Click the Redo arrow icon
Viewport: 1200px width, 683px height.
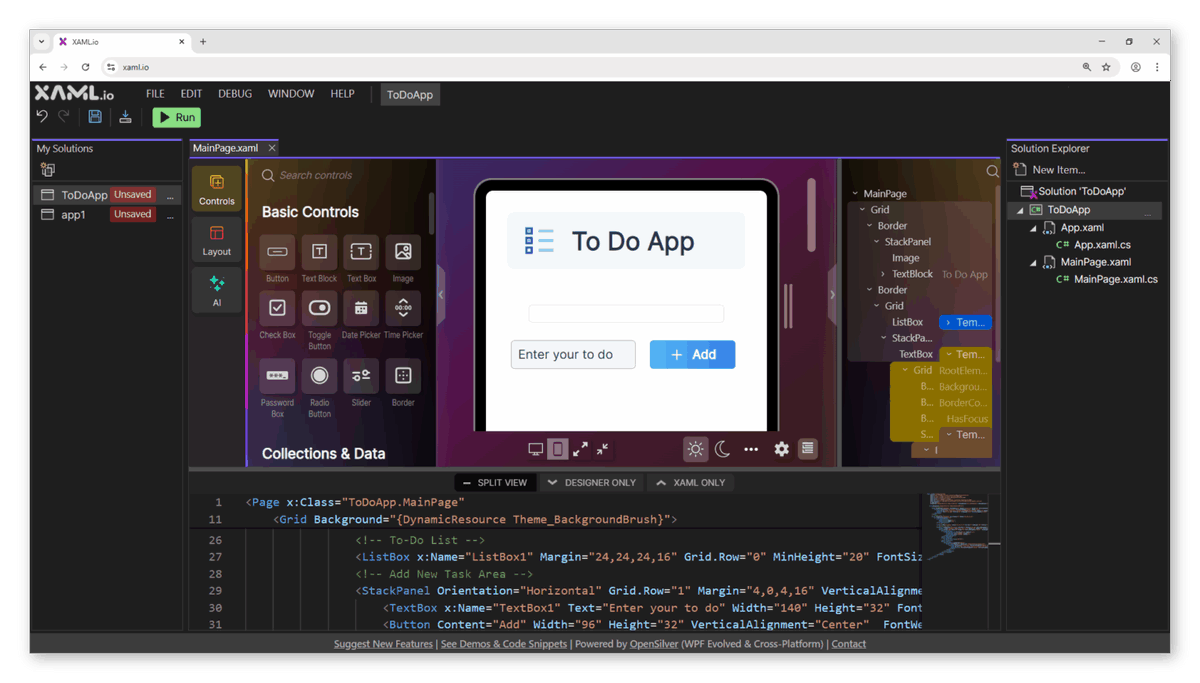point(64,117)
